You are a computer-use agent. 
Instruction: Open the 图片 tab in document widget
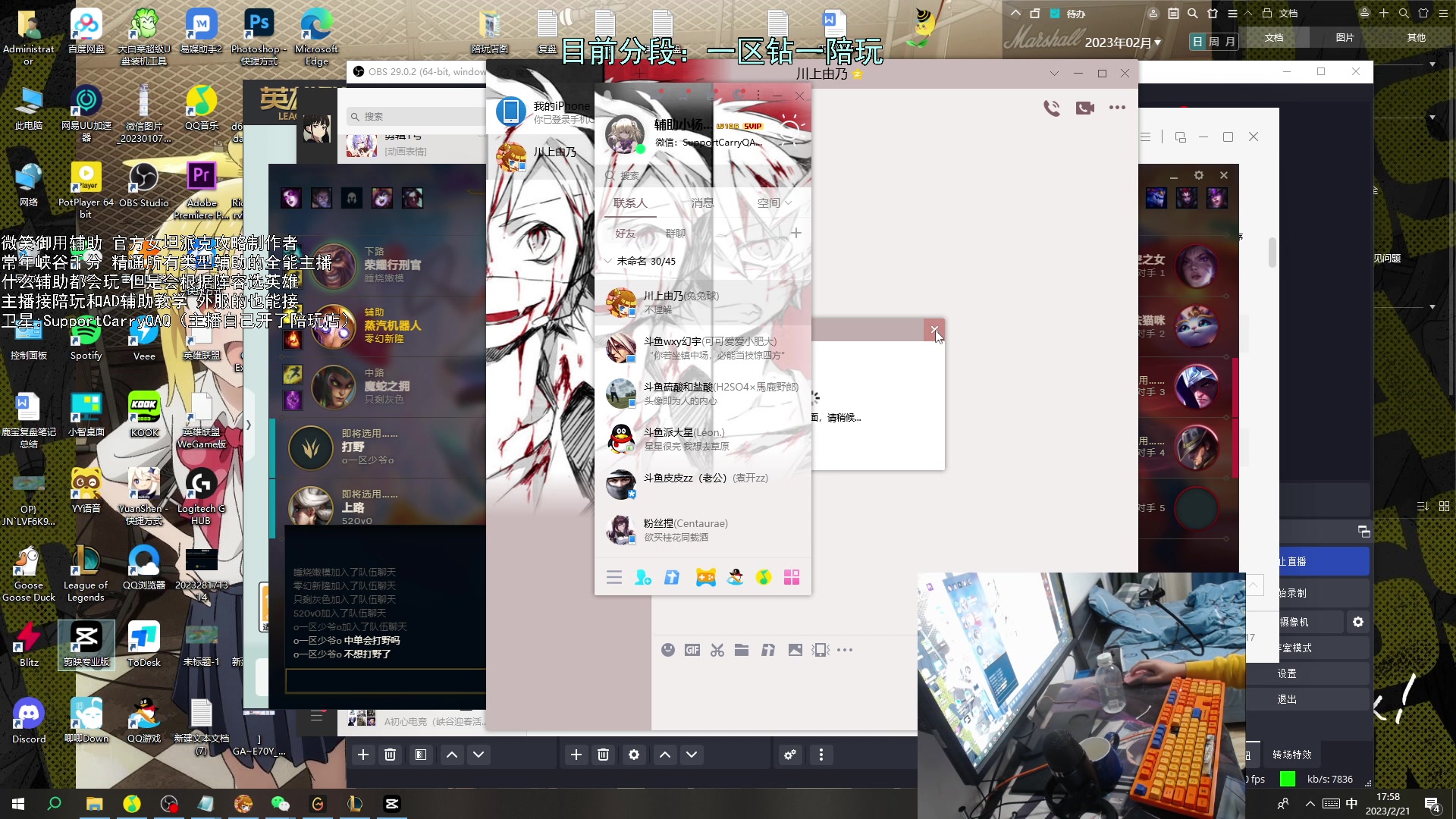[x=1345, y=37]
